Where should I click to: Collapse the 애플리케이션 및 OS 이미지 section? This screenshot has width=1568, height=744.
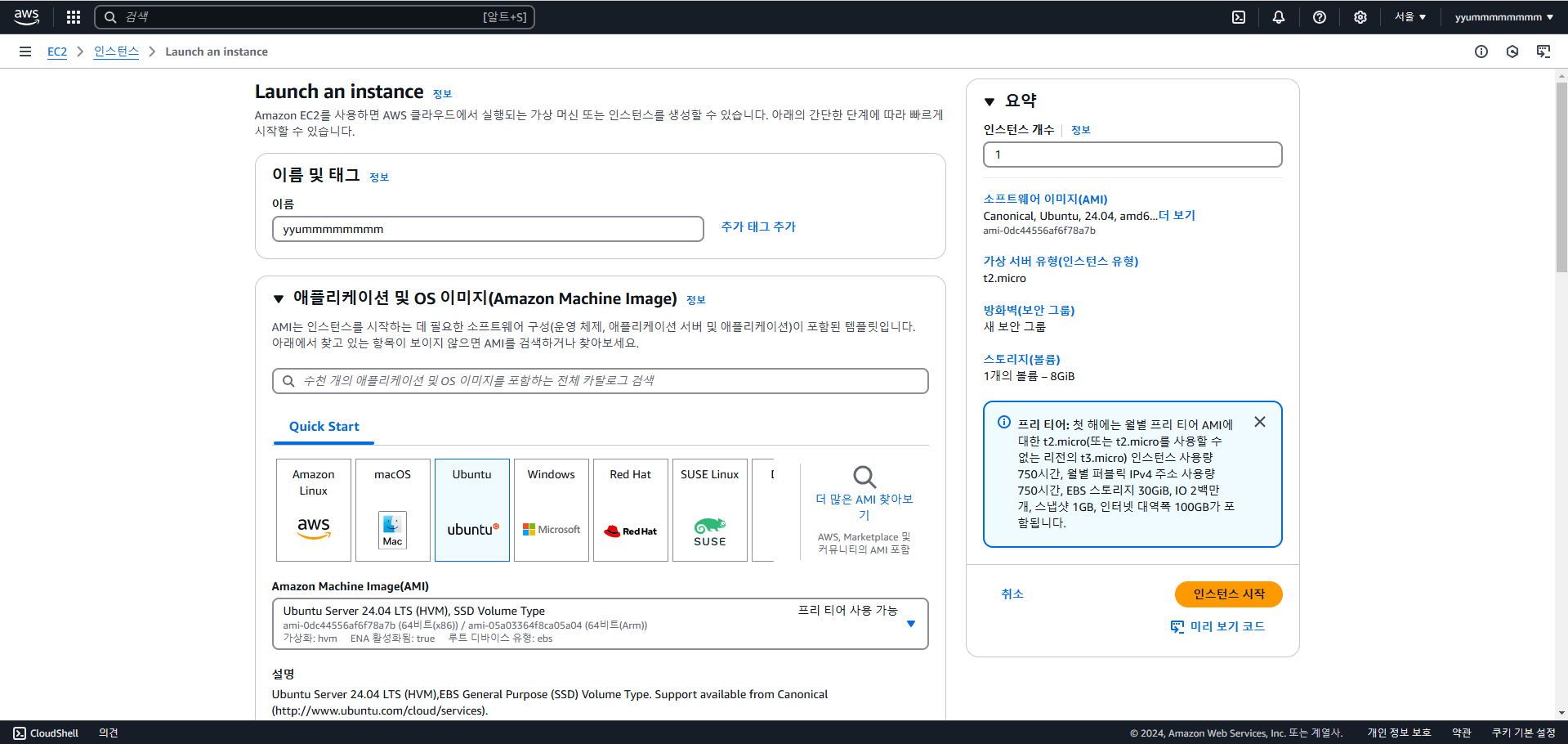(279, 299)
